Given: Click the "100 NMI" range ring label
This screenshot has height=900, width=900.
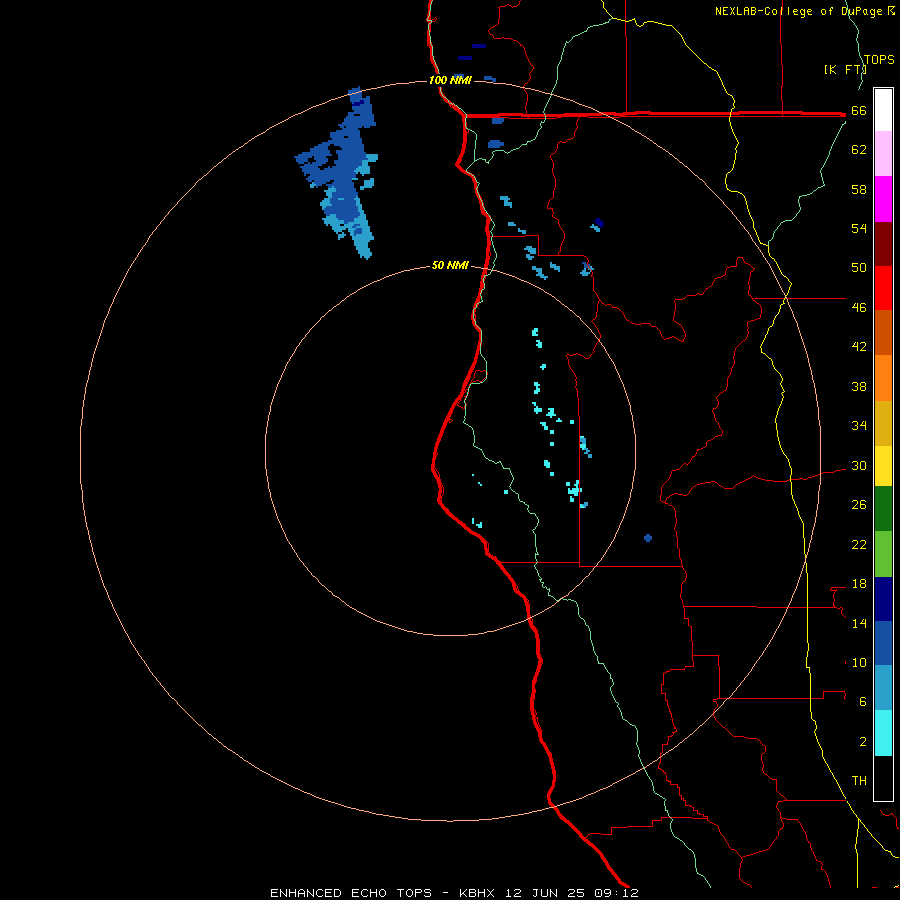Looking at the screenshot, I should pos(450,80).
